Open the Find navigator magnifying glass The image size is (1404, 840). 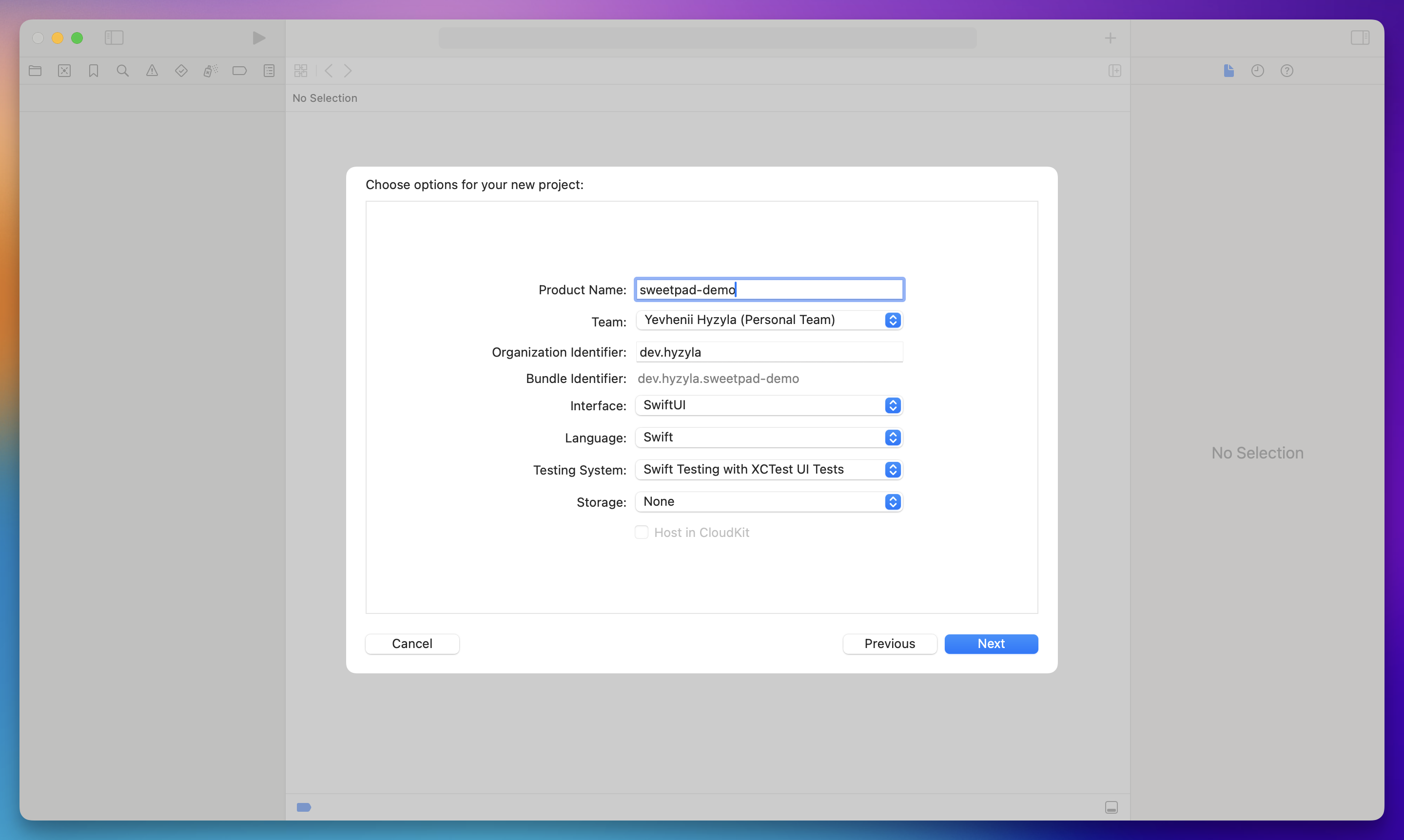122,70
